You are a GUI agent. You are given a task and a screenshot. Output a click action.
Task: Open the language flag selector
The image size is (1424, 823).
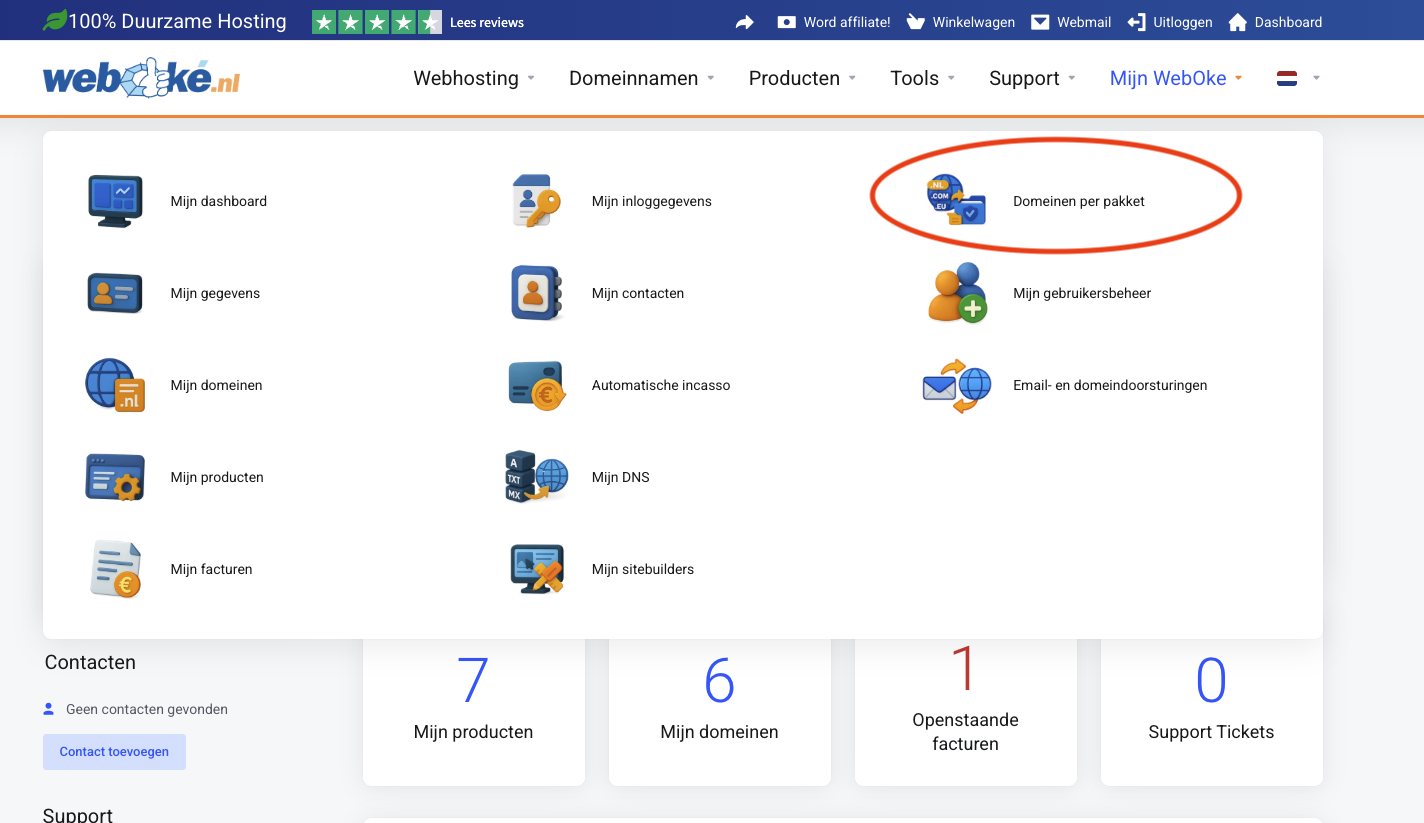[1298, 78]
